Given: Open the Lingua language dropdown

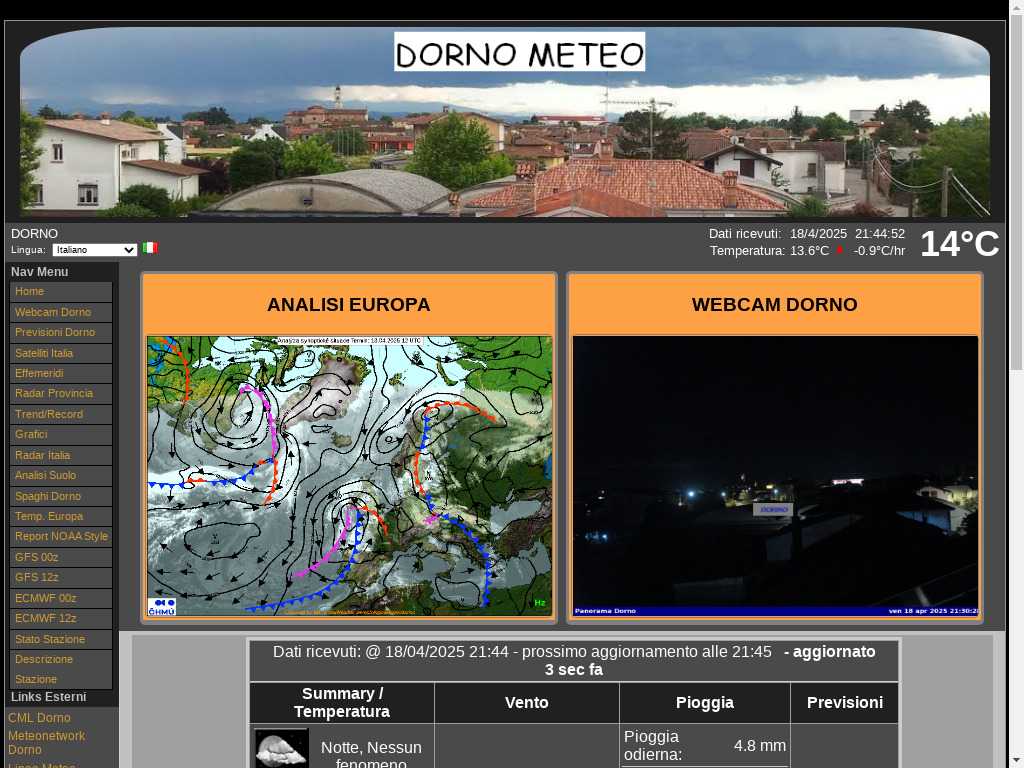Looking at the screenshot, I should click(x=95, y=250).
